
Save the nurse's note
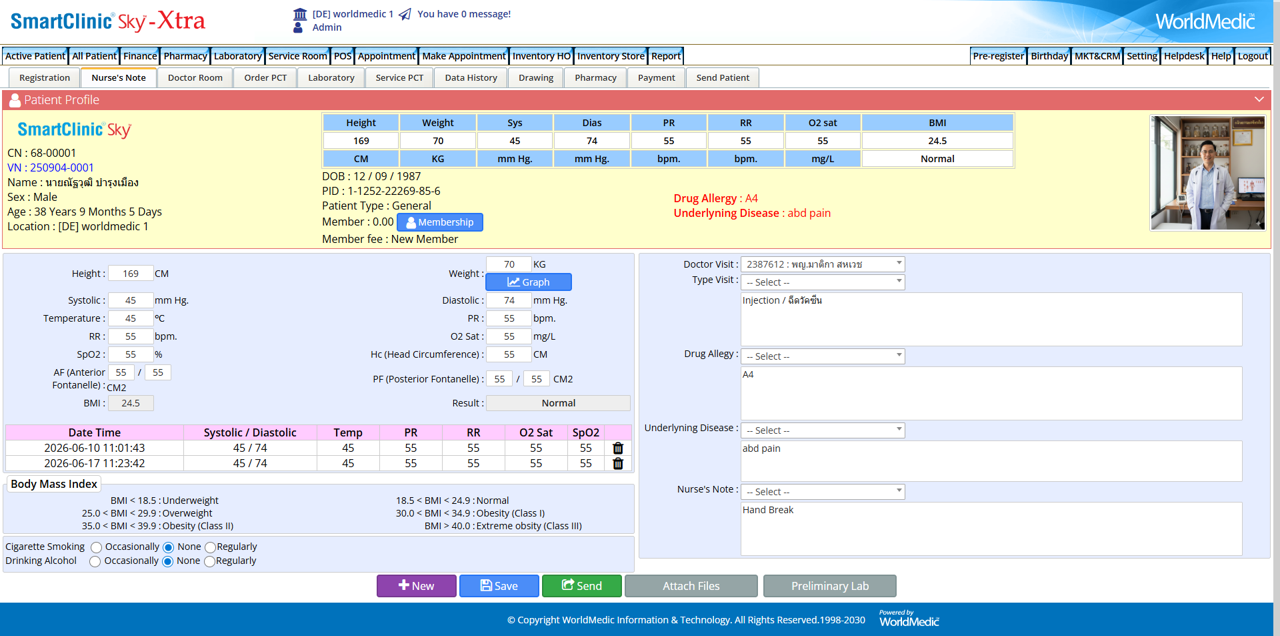(499, 586)
